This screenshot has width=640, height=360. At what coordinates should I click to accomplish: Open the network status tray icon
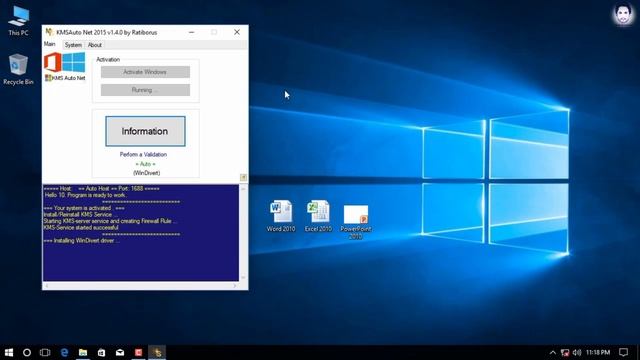pyautogui.click(x=565, y=352)
